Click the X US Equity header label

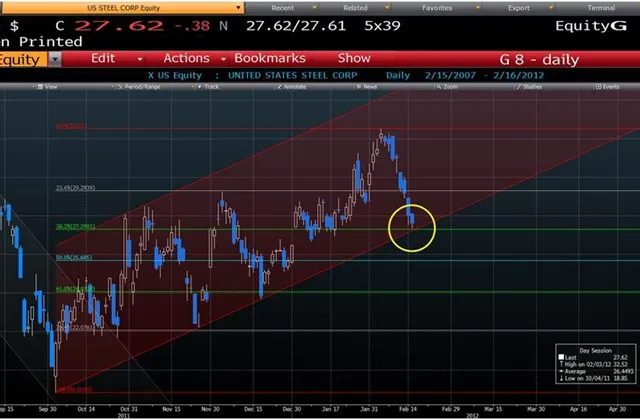(x=175, y=76)
